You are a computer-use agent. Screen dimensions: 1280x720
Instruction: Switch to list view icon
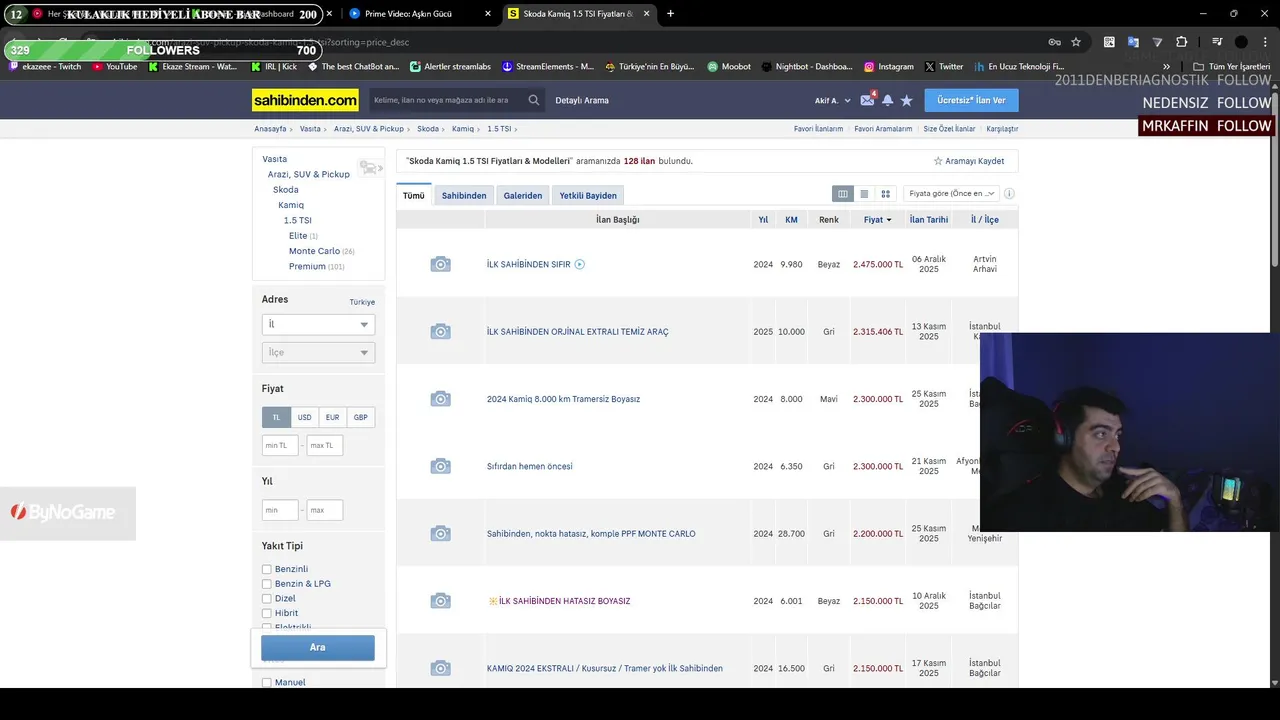(x=864, y=194)
